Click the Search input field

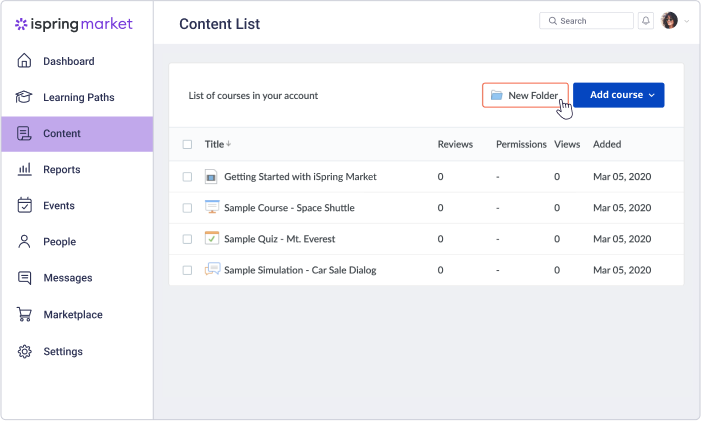click(x=586, y=21)
